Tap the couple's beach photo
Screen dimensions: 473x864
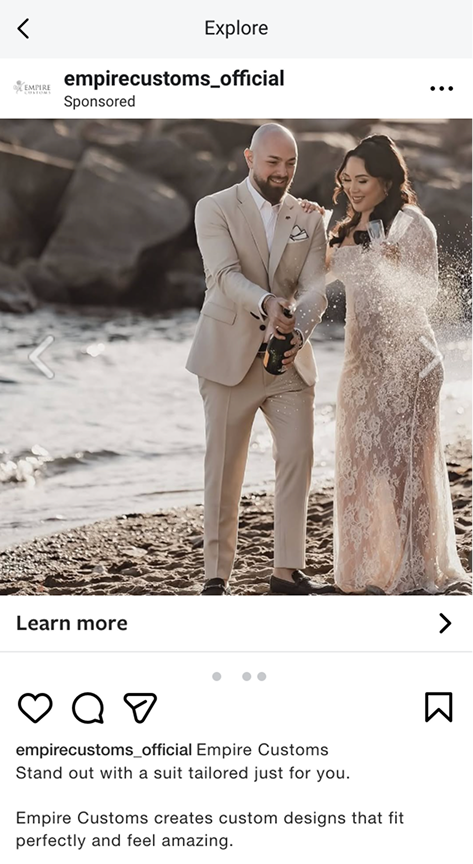click(x=236, y=357)
